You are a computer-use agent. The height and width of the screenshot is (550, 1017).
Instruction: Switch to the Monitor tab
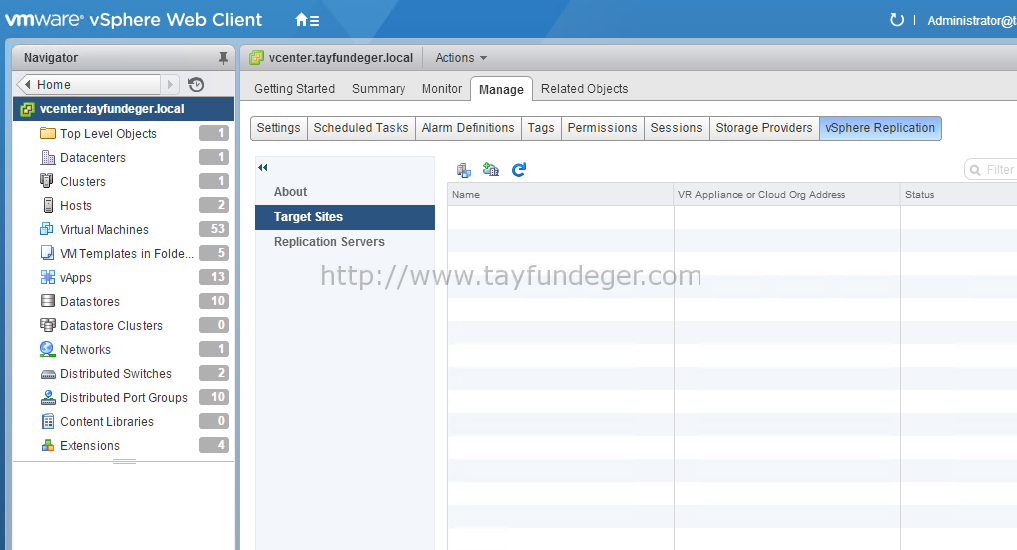442,89
